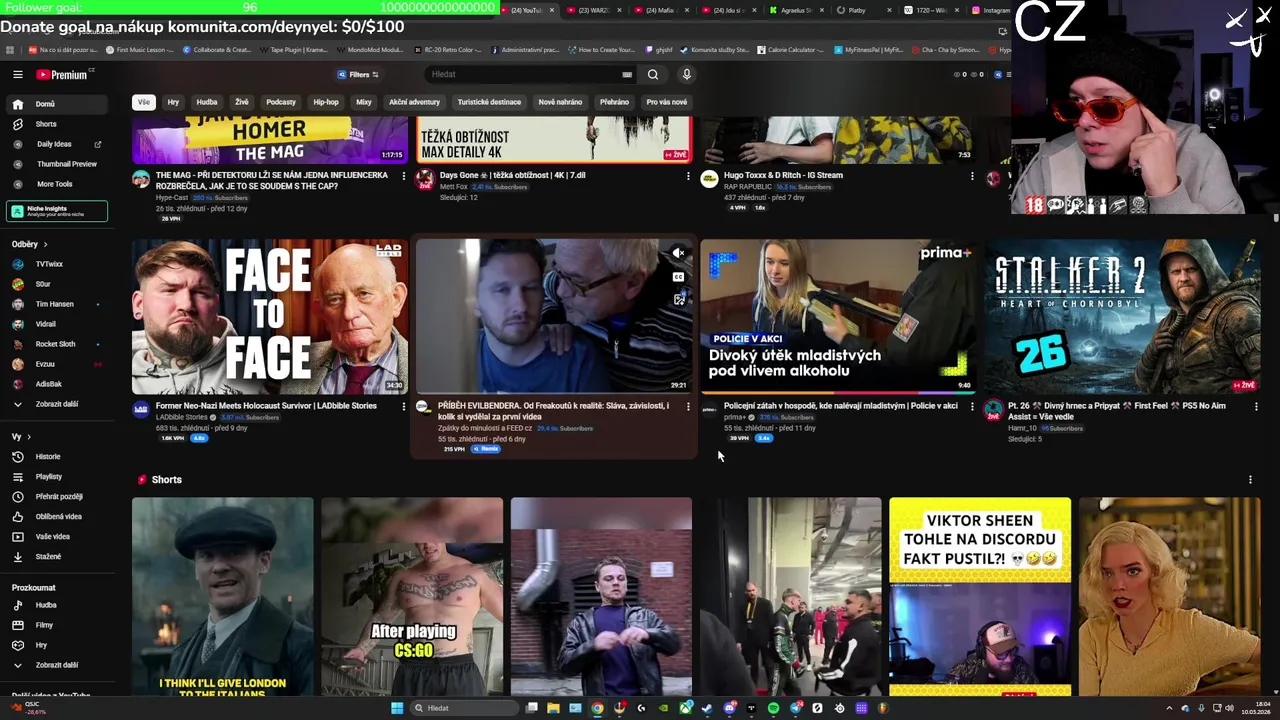Unmute the EVILBENDERA video preview

tap(679, 253)
